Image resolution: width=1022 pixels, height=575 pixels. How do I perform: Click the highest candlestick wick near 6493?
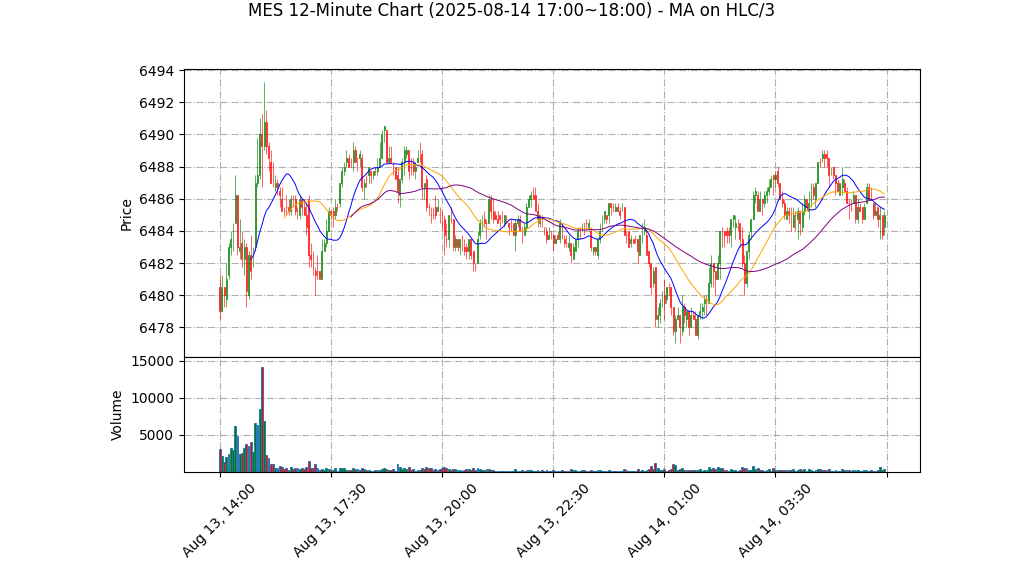(x=264, y=104)
